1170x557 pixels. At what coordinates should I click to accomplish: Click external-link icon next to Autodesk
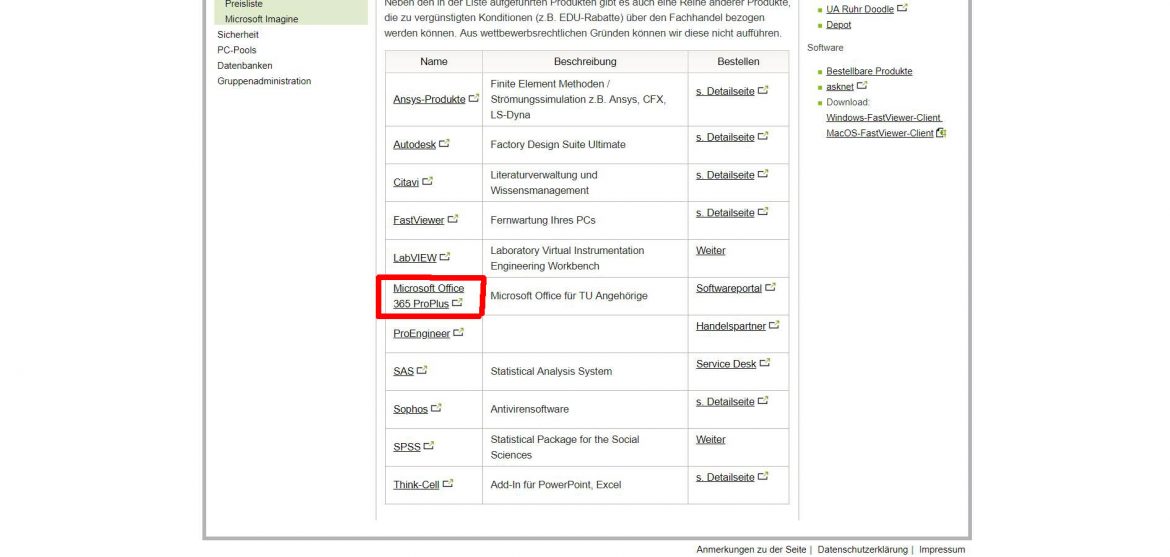pos(444,143)
